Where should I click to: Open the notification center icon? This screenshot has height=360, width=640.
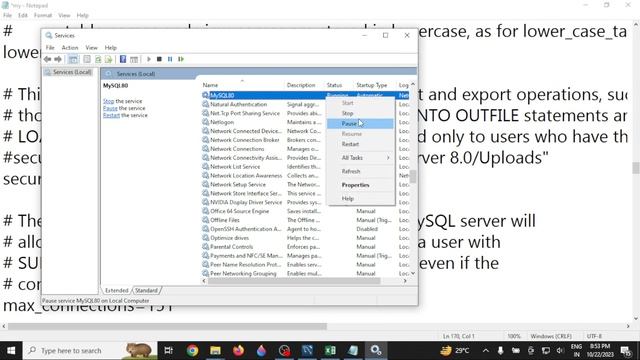coord(626,350)
